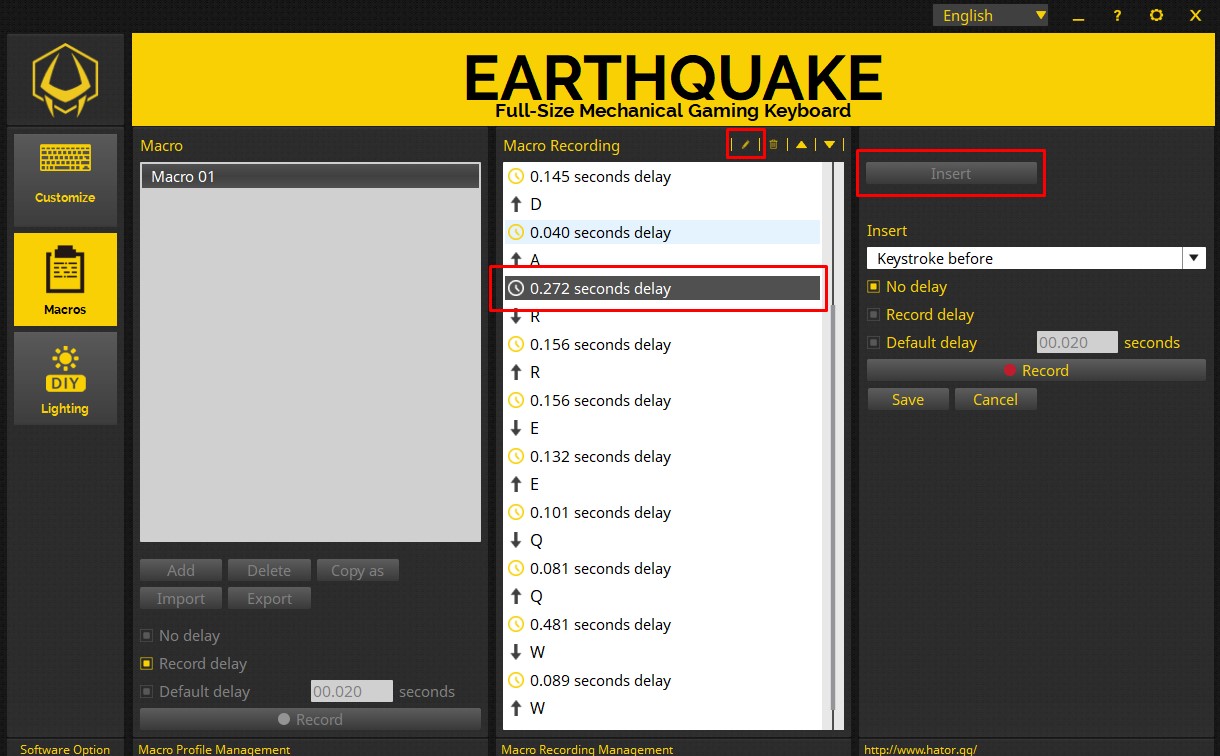Go to the Lighting DIY section
This screenshot has width=1220, height=756.
(65, 378)
